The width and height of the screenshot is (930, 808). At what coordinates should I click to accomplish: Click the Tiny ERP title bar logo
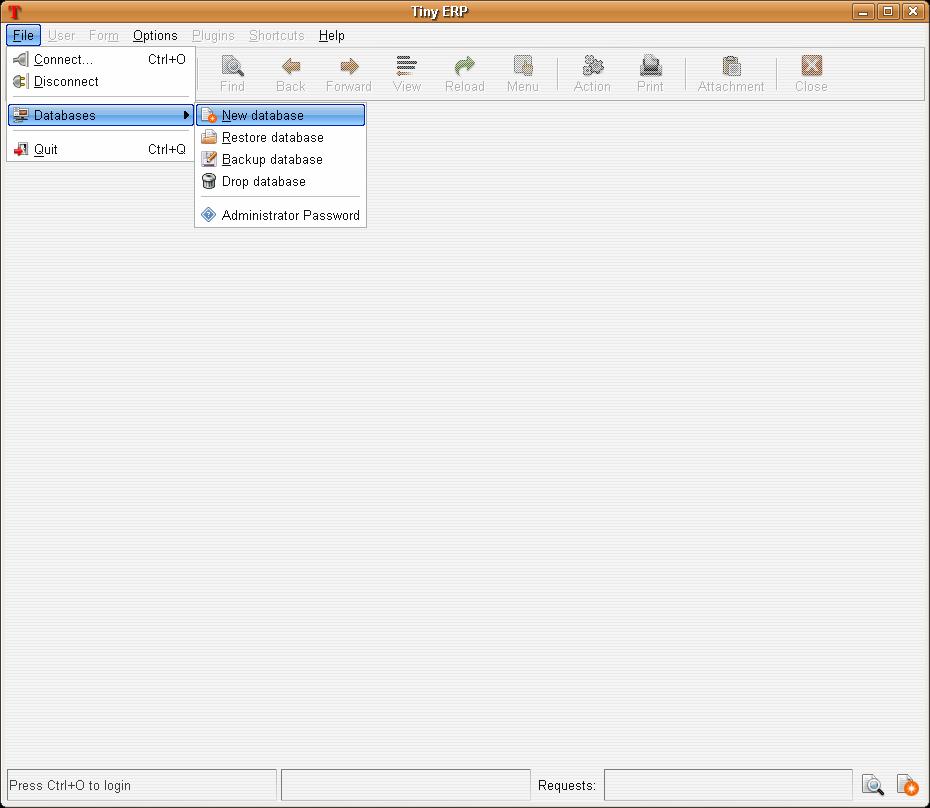pyautogui.click(x=14, y=11)
